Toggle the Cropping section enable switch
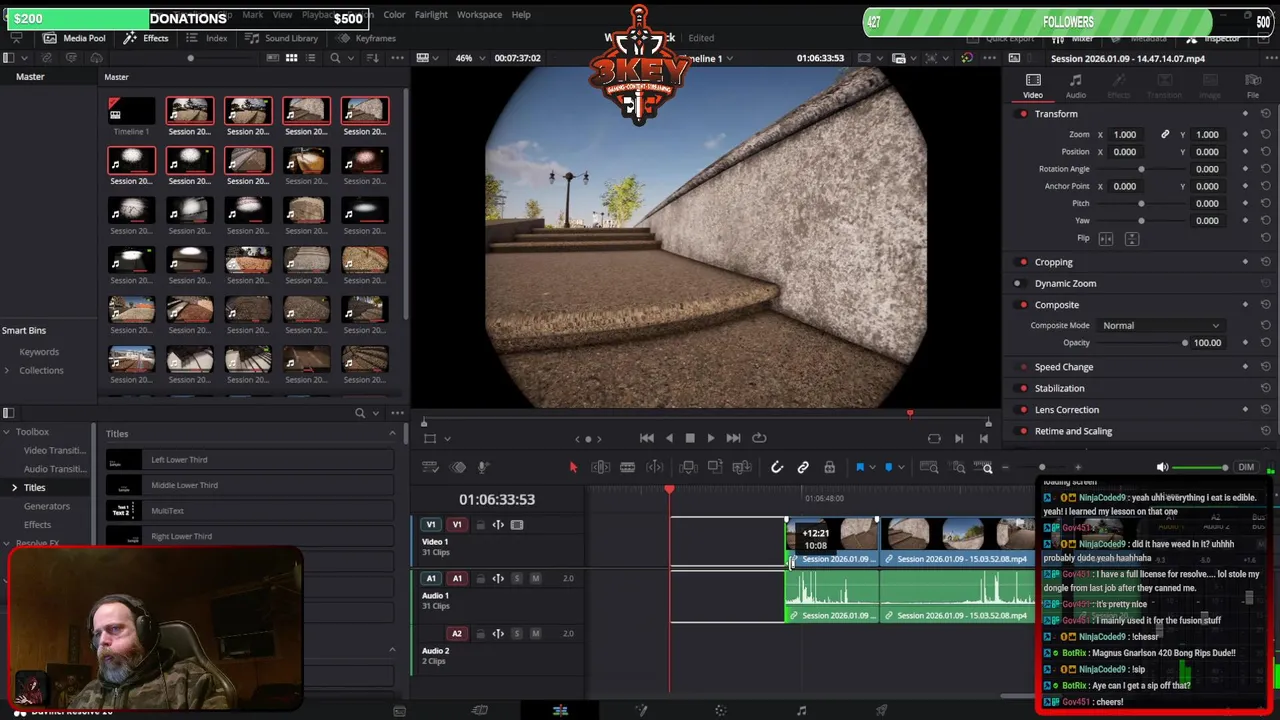The height and width of the screenshot is (720, 1280). [x=1023, y=262]
